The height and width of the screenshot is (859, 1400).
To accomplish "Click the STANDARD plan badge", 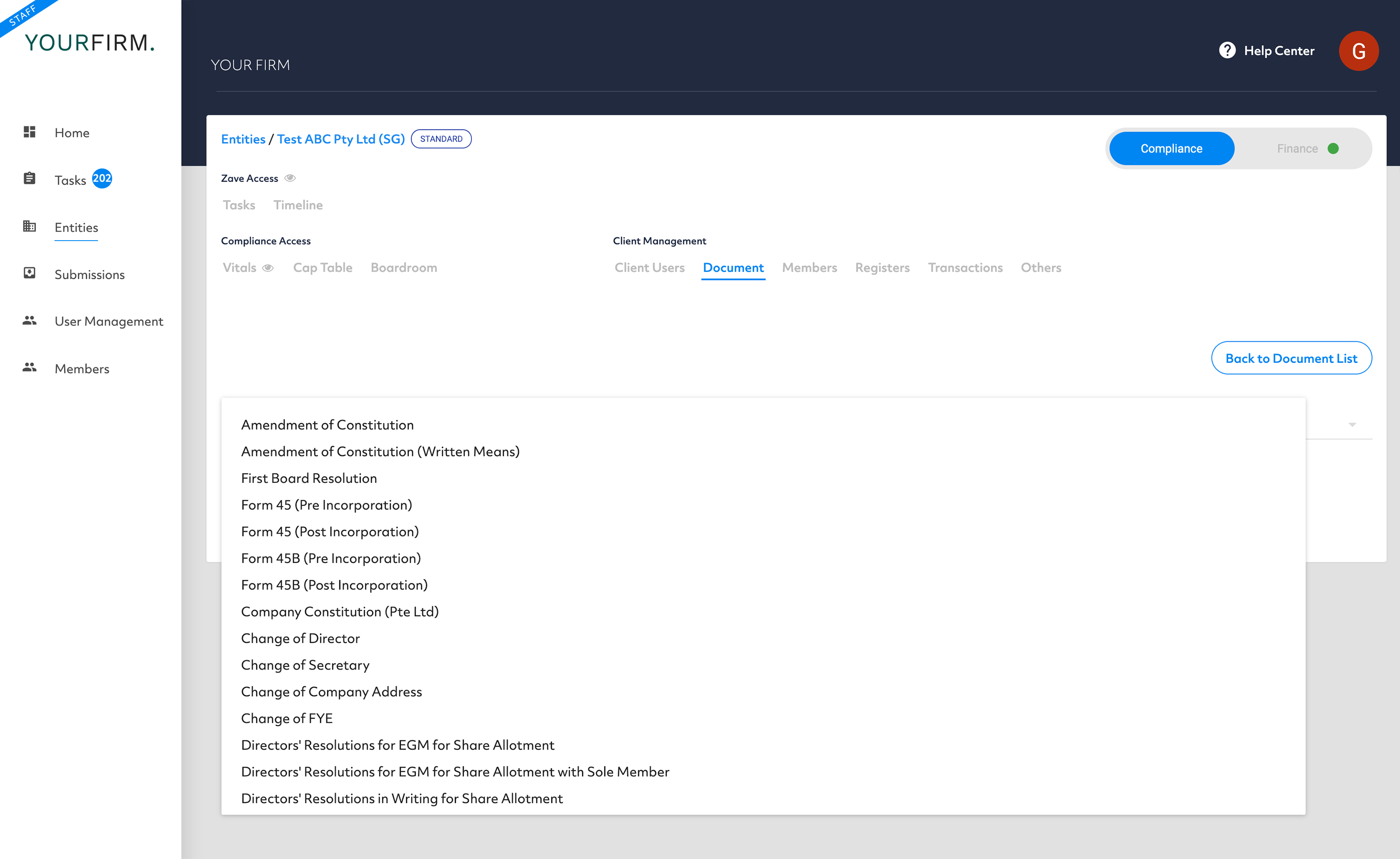I will point(441,139).
